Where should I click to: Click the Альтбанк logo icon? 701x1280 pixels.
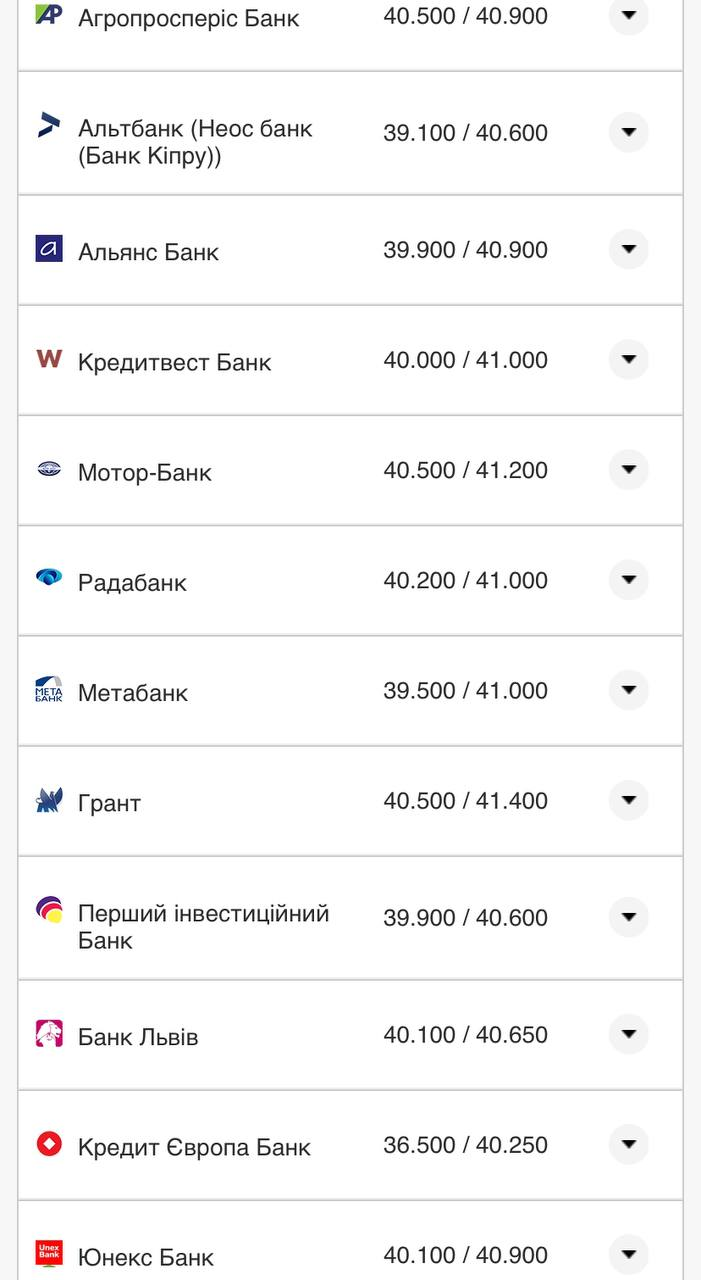click(49, 125)
